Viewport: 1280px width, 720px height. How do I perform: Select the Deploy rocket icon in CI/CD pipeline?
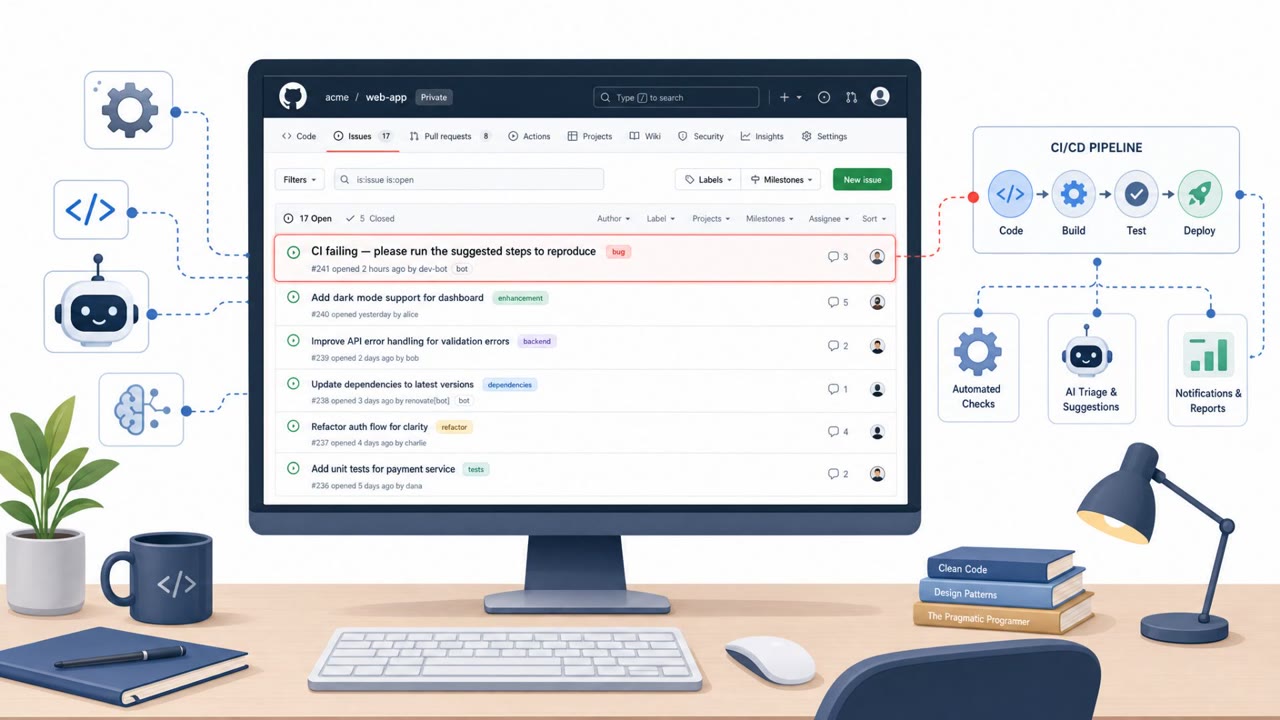coord(1199,194)
